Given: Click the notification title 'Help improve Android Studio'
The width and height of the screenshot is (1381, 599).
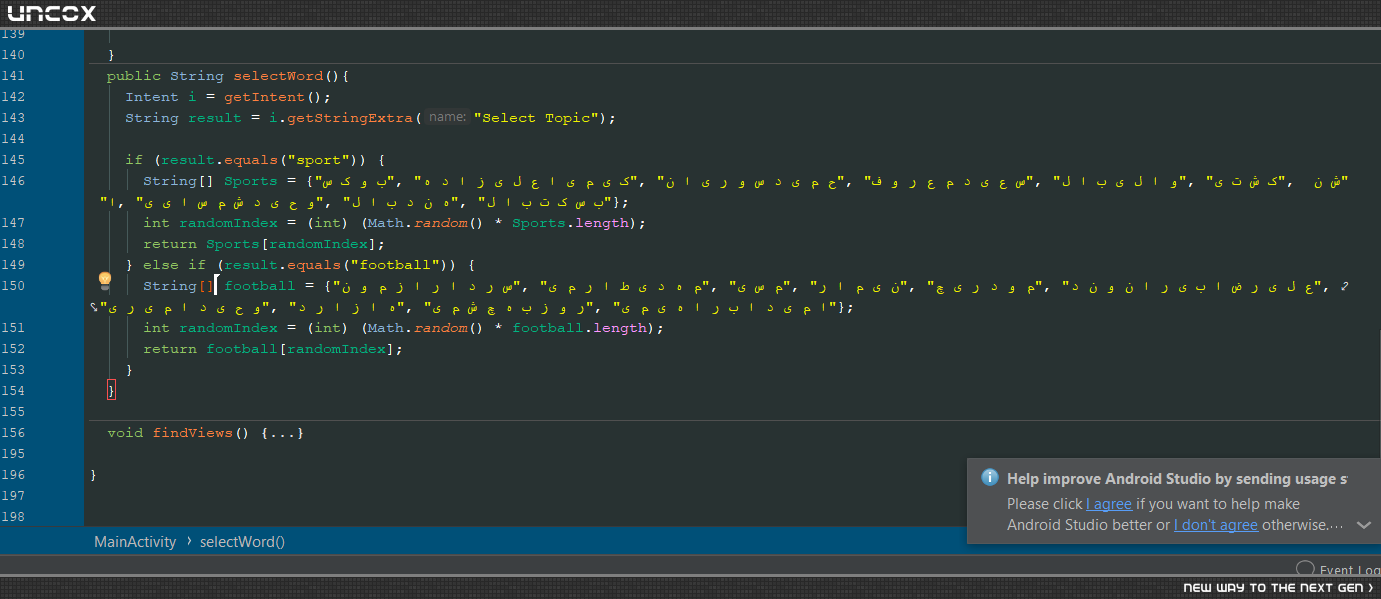Looking at the screenshot, I should [1177, 479].
